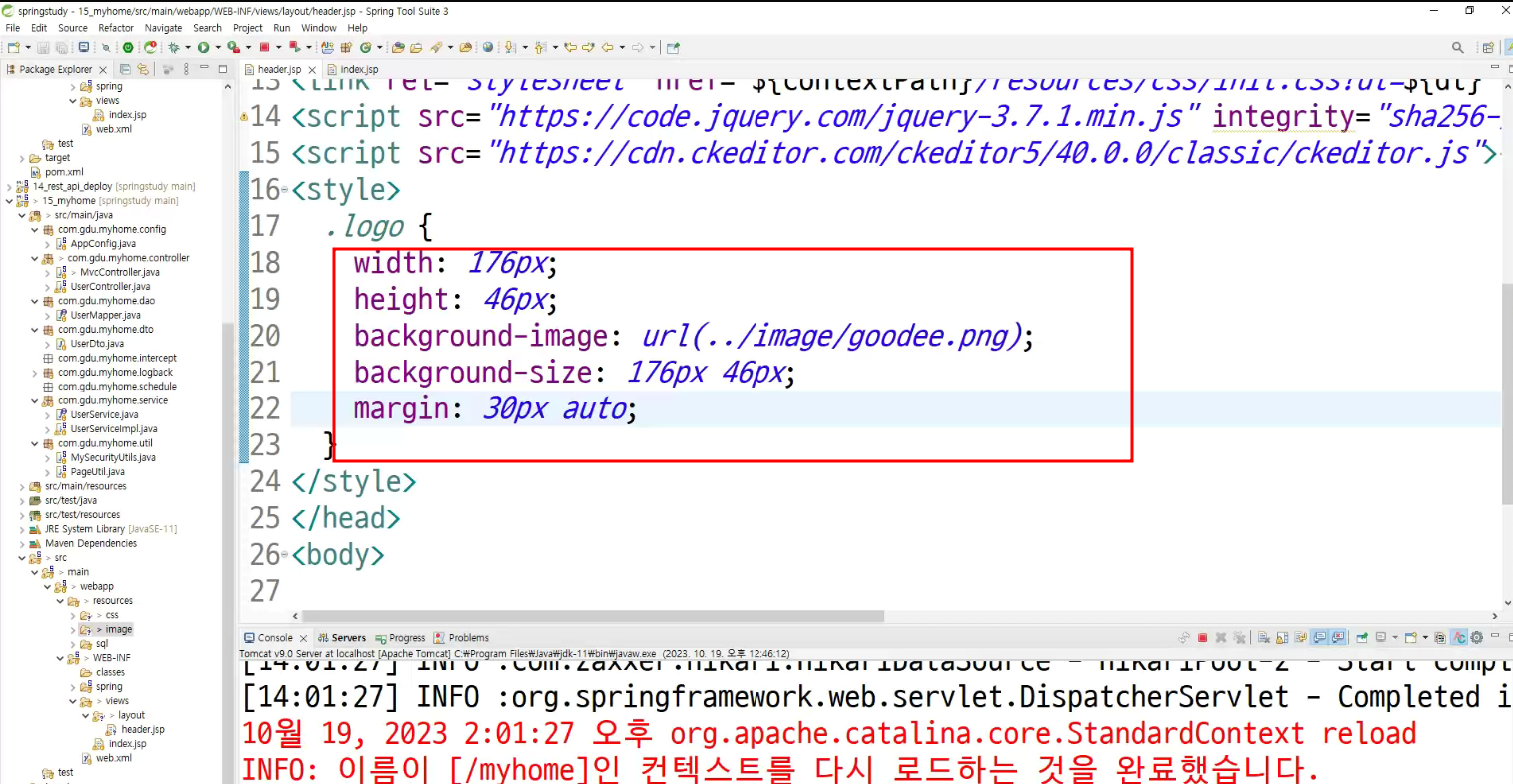This screenshot has height=784, width=1513.
Task: Open the Project menu
Action: point(248,28)
